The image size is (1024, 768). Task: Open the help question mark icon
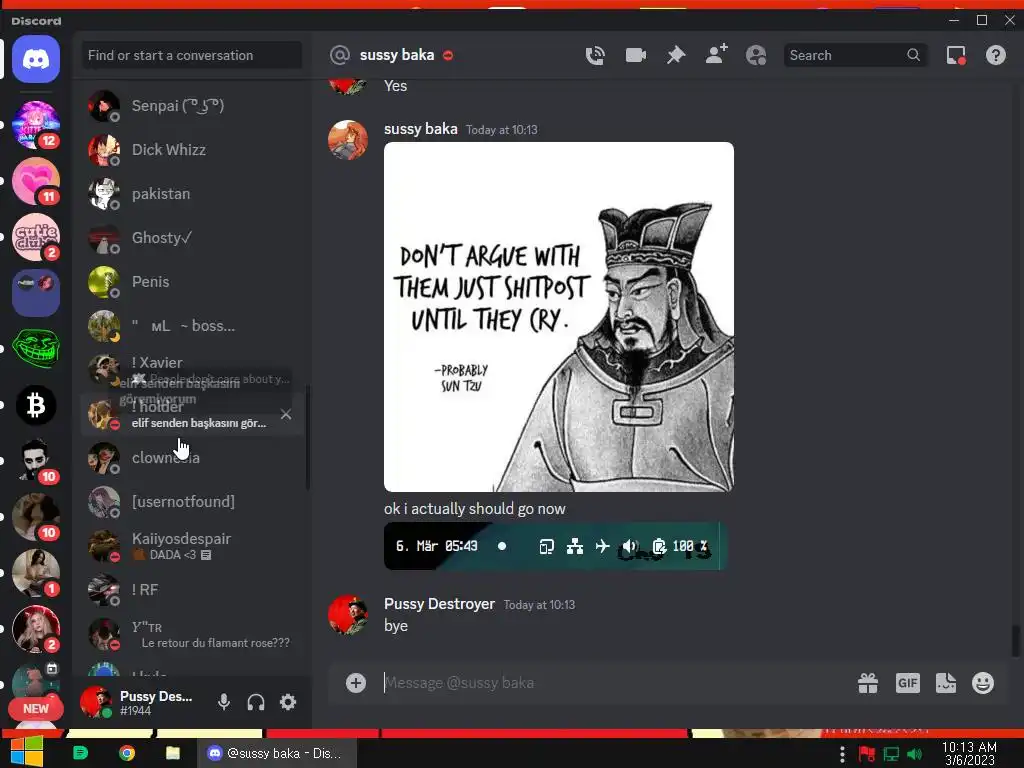(x=996, y=56)
